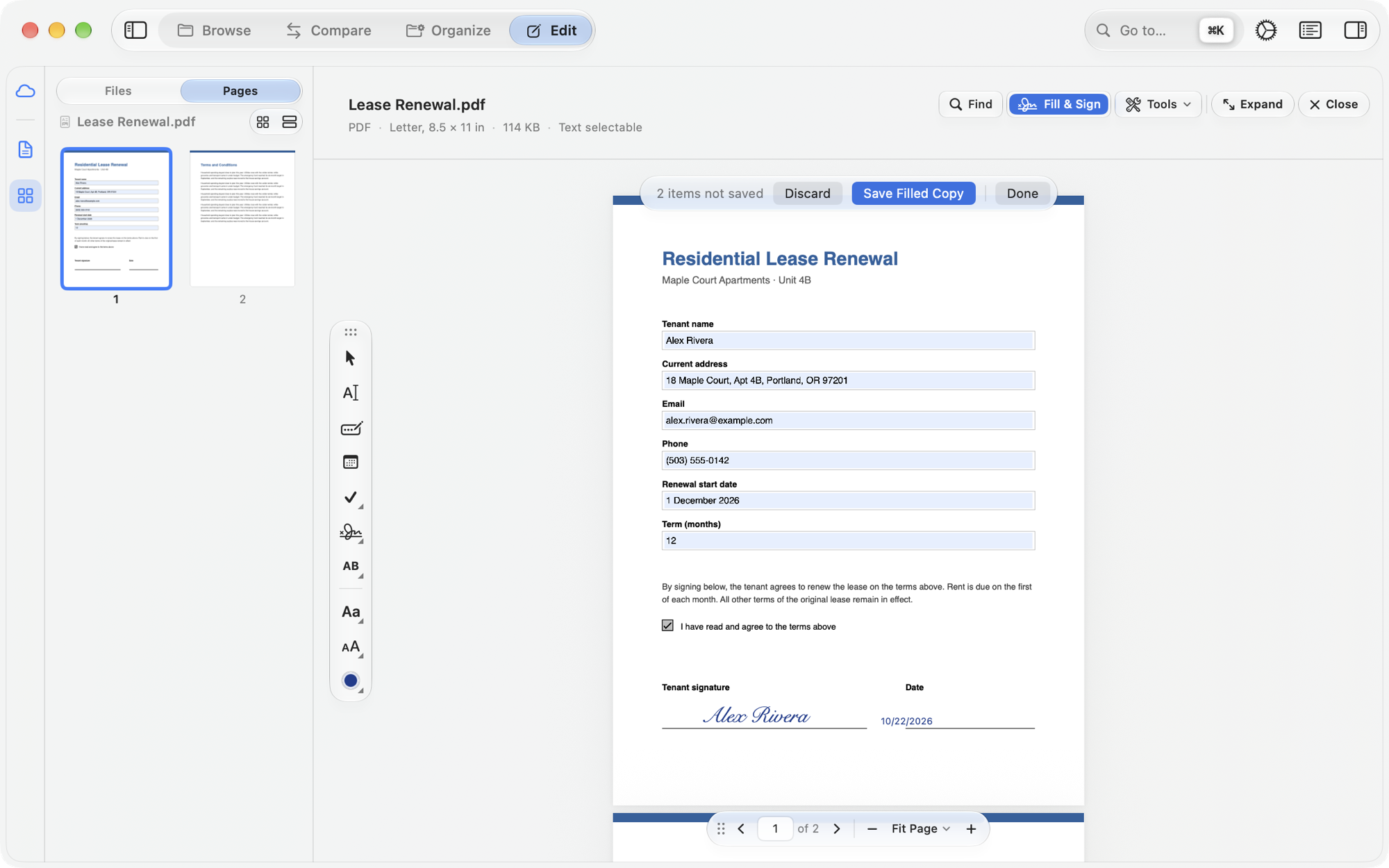This screenshot has height=868, width=1389.
Task: Select the AB initials tool
Action: tap(350, 567)
